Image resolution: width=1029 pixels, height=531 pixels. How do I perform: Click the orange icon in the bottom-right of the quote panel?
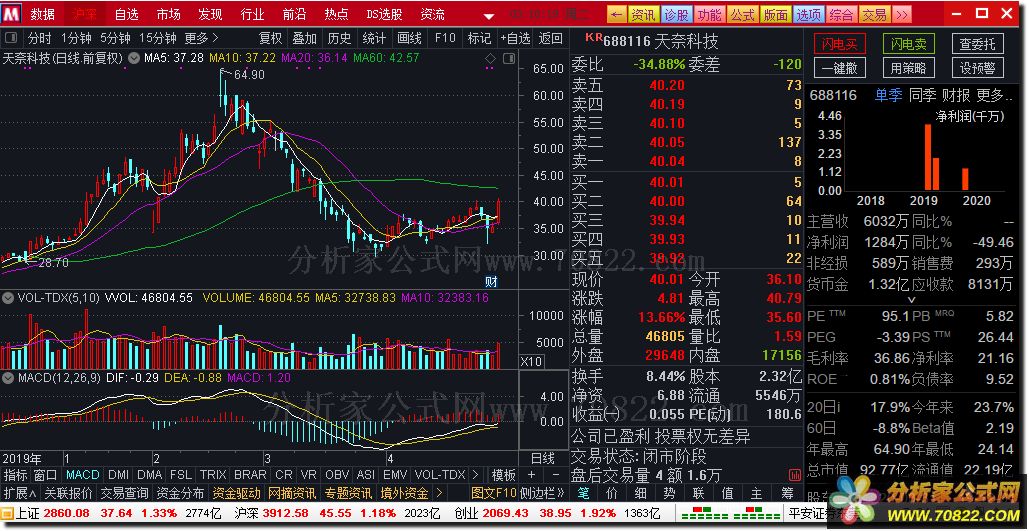(793, 474)
